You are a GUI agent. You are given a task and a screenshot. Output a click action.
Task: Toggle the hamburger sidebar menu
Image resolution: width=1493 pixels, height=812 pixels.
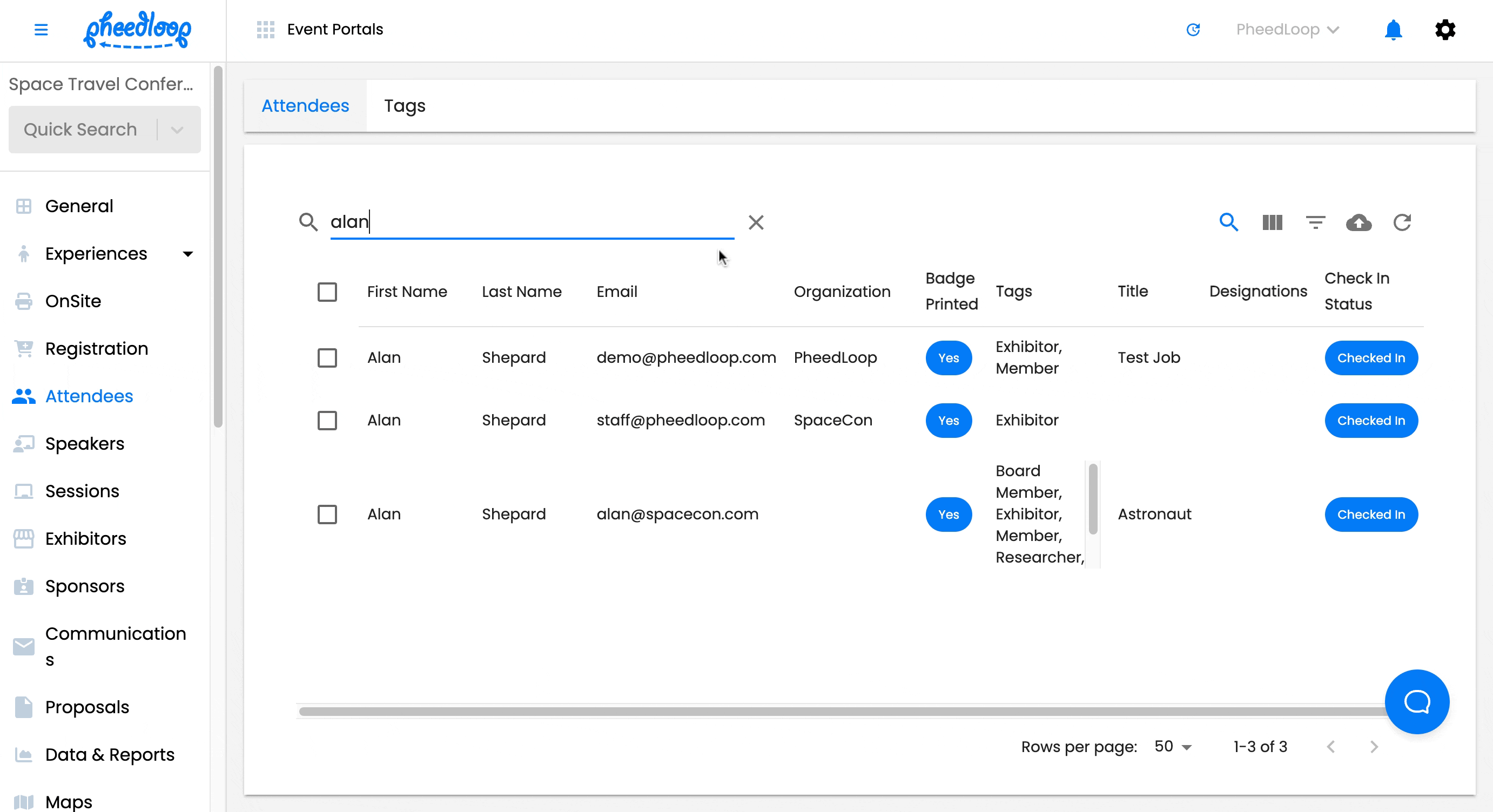pyautogui.click(x=41, y=30)
